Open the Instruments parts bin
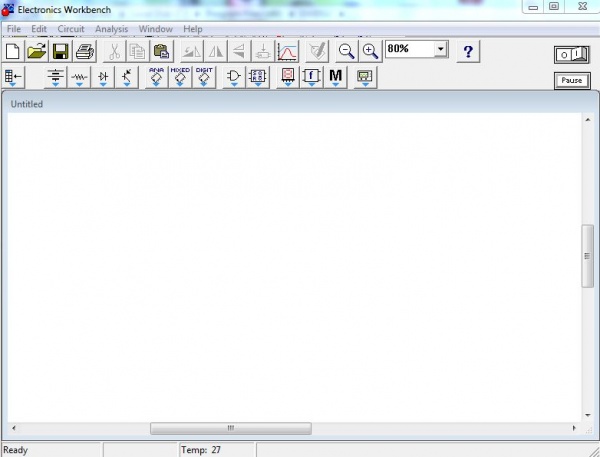 (365, 77)
